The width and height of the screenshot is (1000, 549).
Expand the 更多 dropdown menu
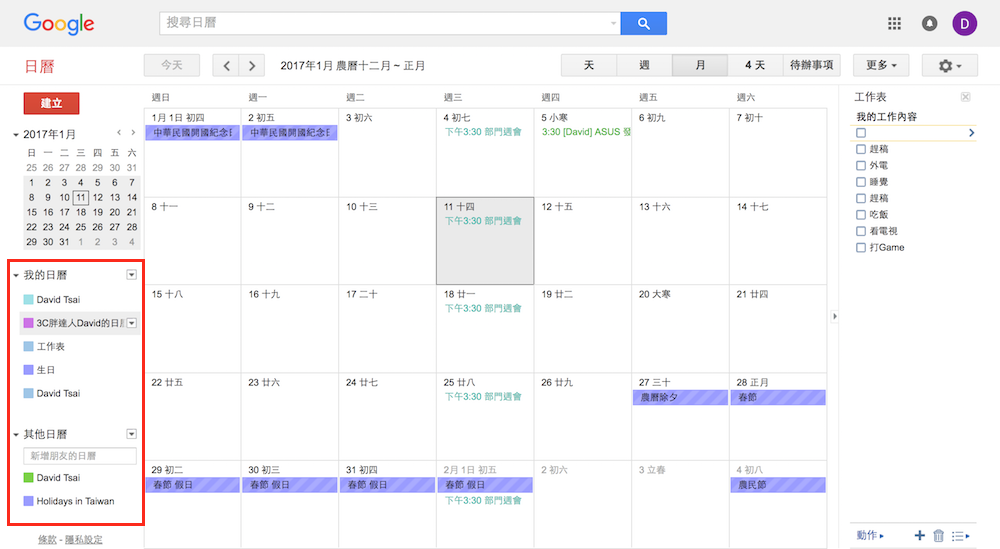coord(880,66)
